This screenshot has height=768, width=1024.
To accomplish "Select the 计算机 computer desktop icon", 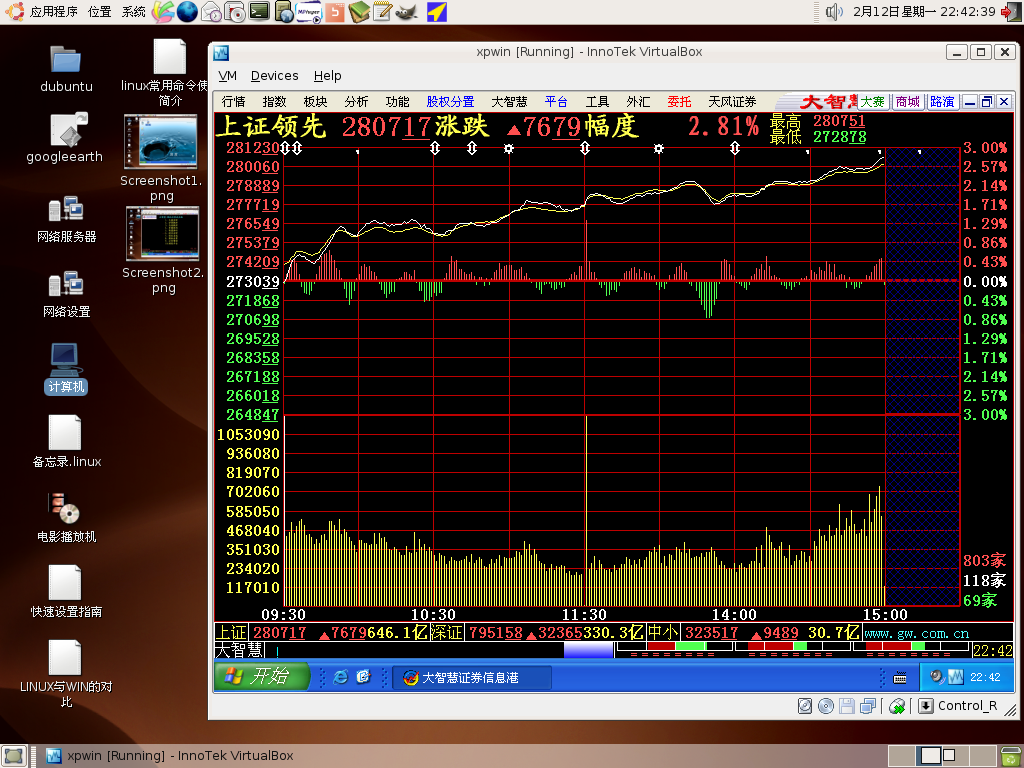I will [x=65, y=368].
